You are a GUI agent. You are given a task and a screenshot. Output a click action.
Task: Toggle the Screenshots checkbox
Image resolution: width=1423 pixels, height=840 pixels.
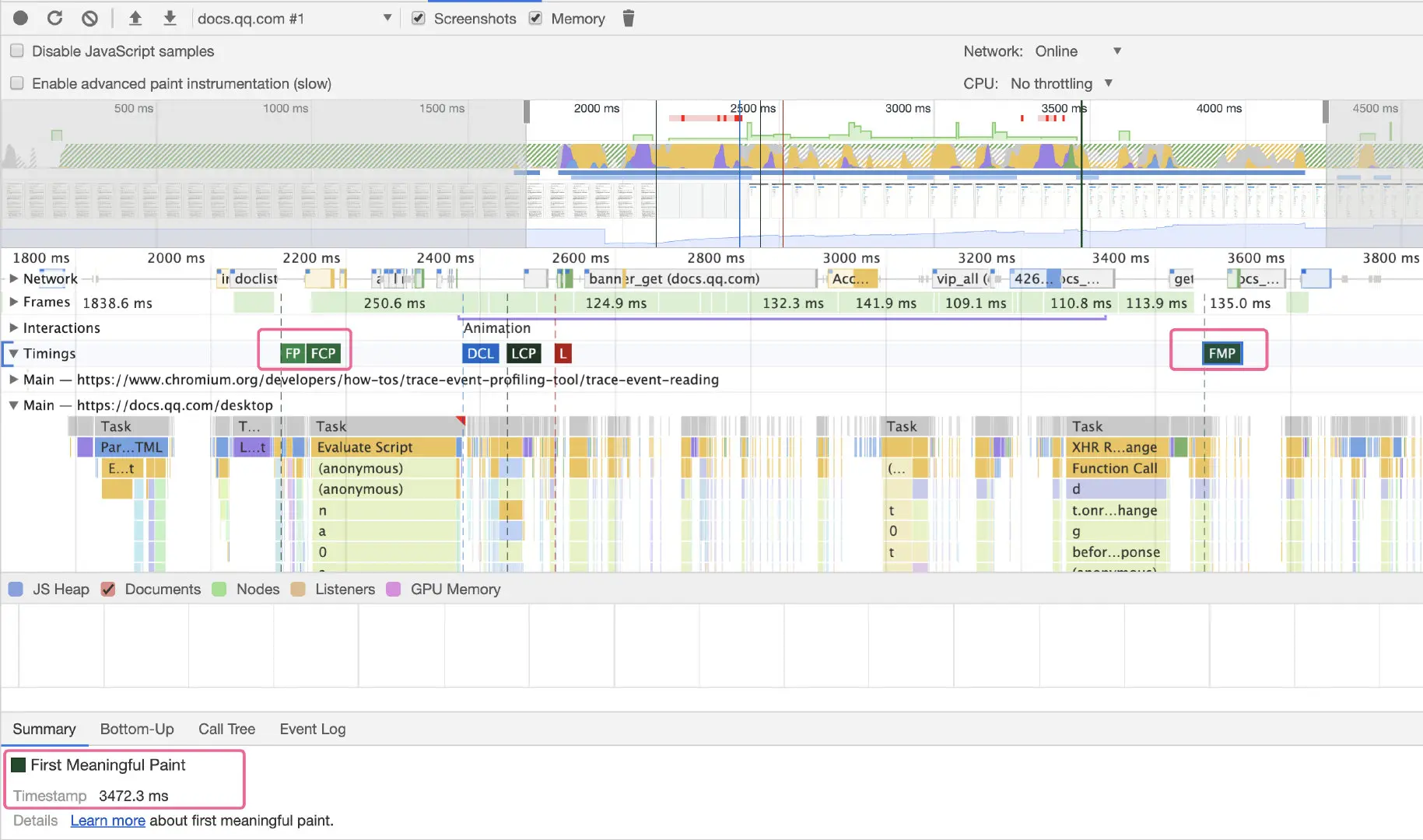click(x=419, y=18)
